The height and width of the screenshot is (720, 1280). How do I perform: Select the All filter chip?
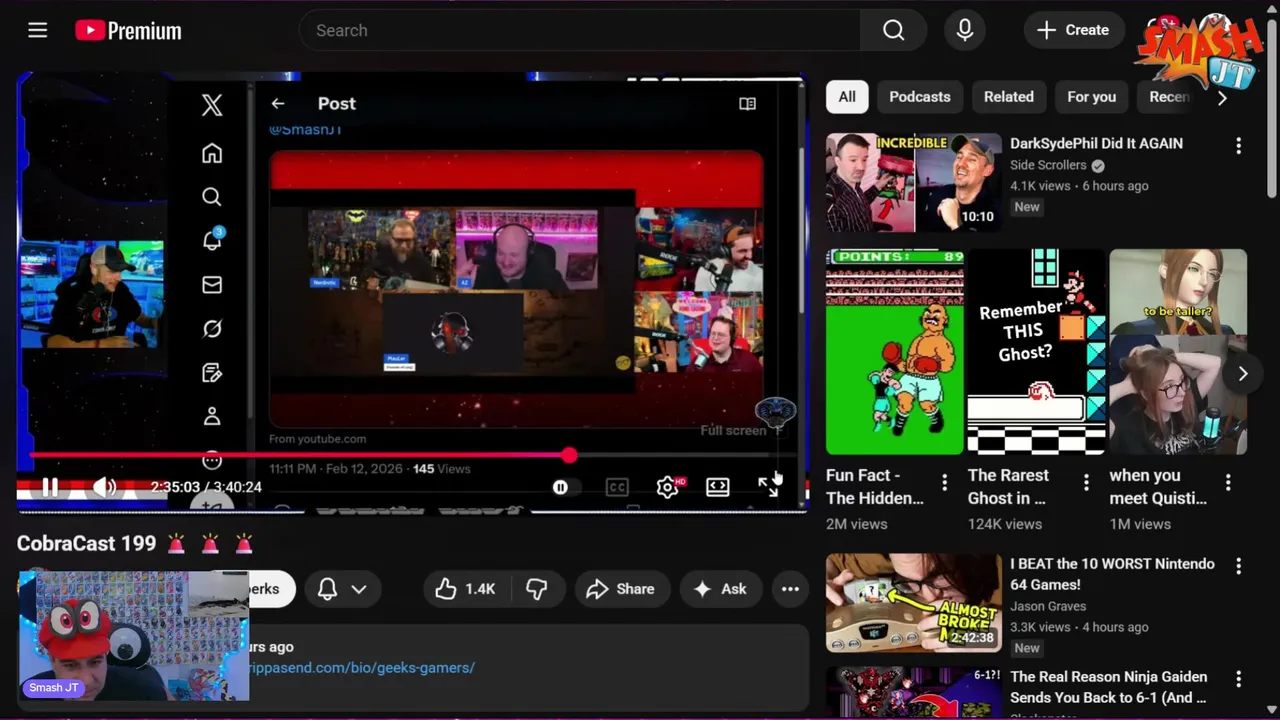click(x=847, y=97)
